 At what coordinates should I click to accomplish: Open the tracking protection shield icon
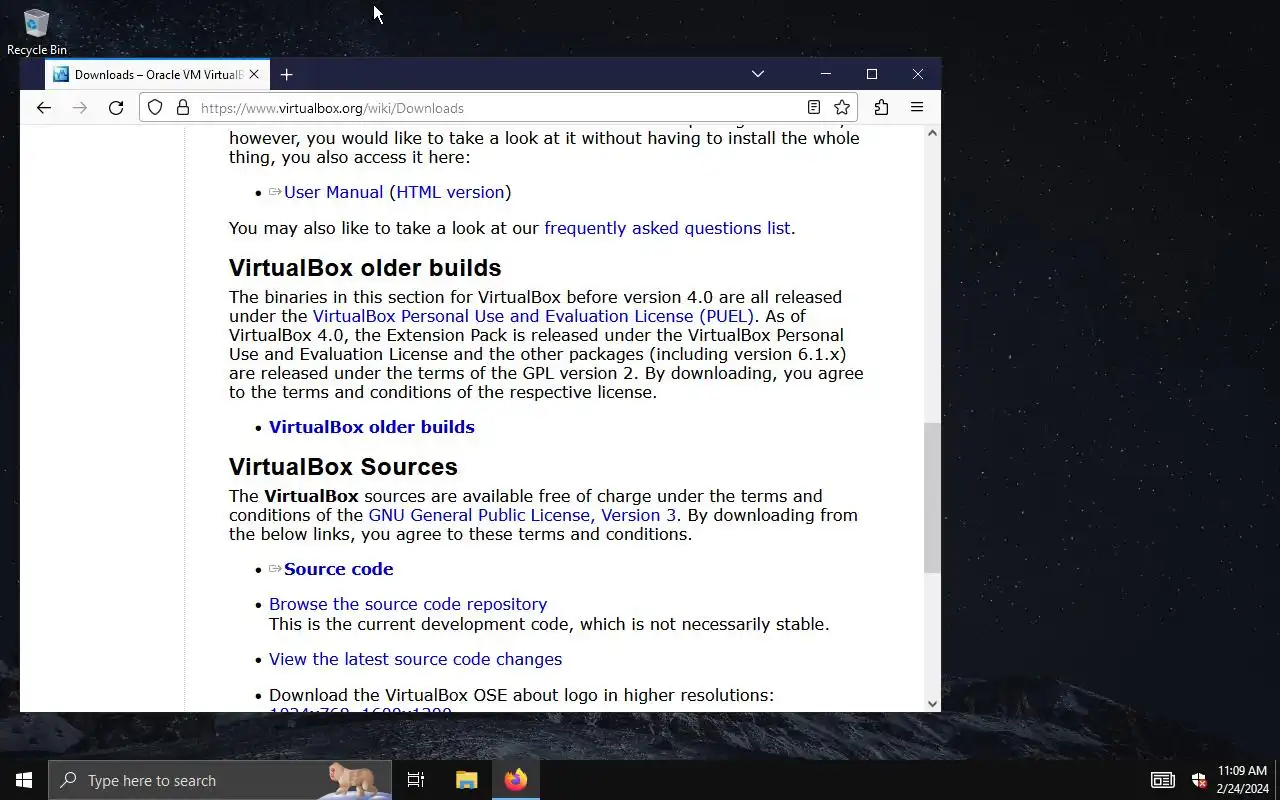point(155,108)
